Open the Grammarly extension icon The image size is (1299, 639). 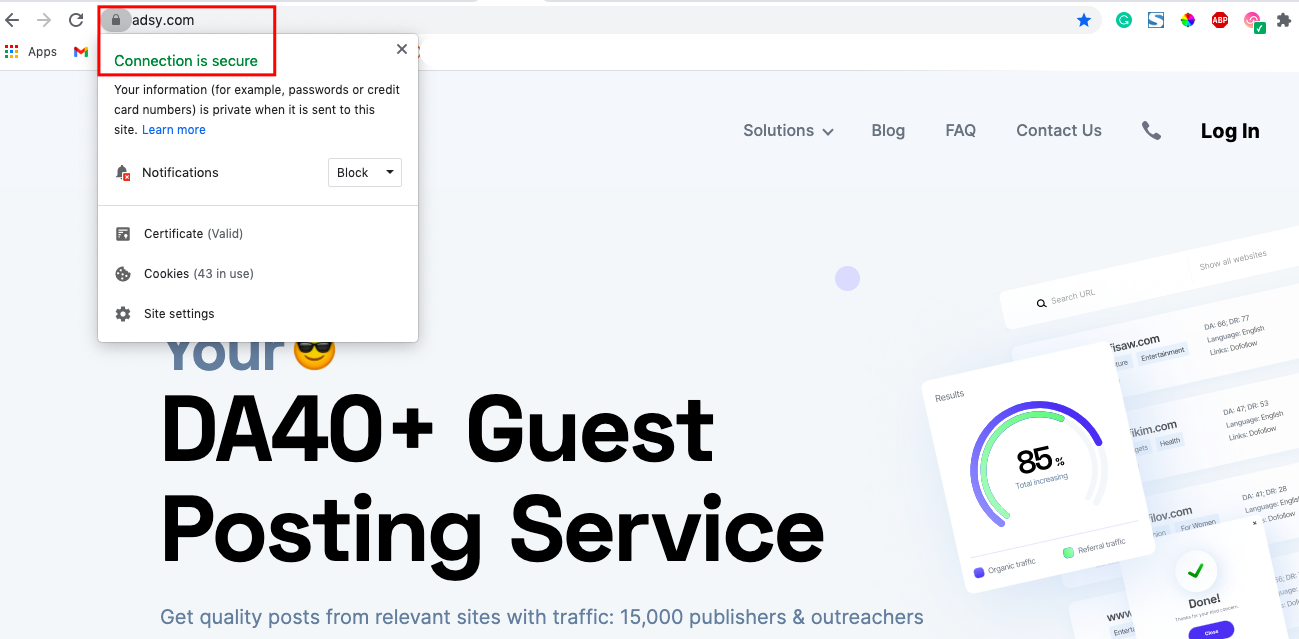(x=1124, y=20)
